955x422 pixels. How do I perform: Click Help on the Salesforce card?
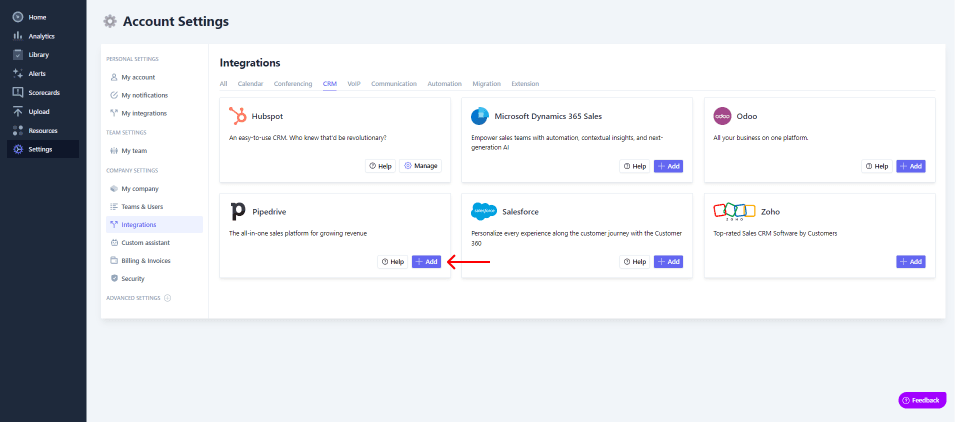(x=635, y=262)
